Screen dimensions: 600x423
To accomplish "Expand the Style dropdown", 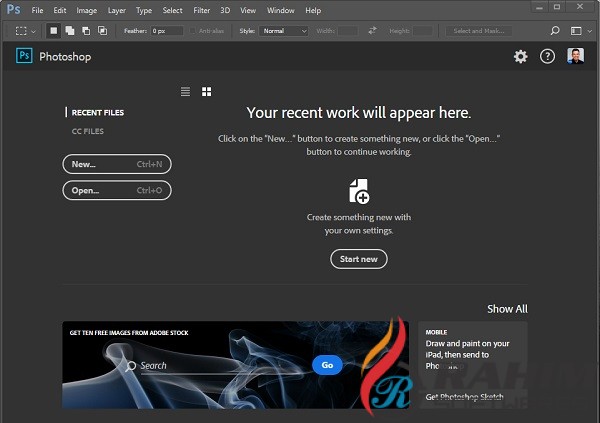I will coord(284,31).
